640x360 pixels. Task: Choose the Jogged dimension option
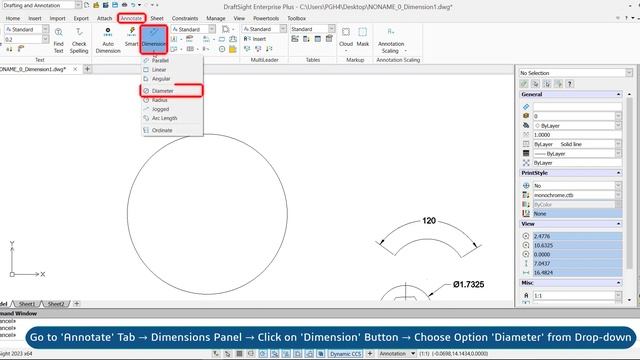click(x=172, y=109)
